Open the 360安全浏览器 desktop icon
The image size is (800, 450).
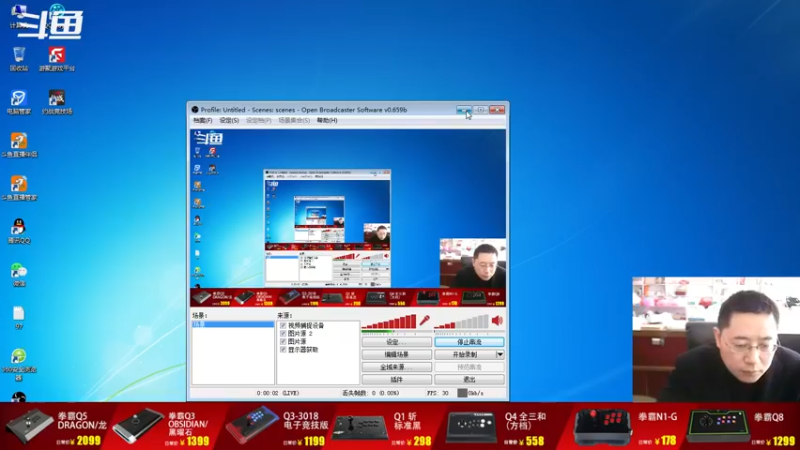(19, 364)
